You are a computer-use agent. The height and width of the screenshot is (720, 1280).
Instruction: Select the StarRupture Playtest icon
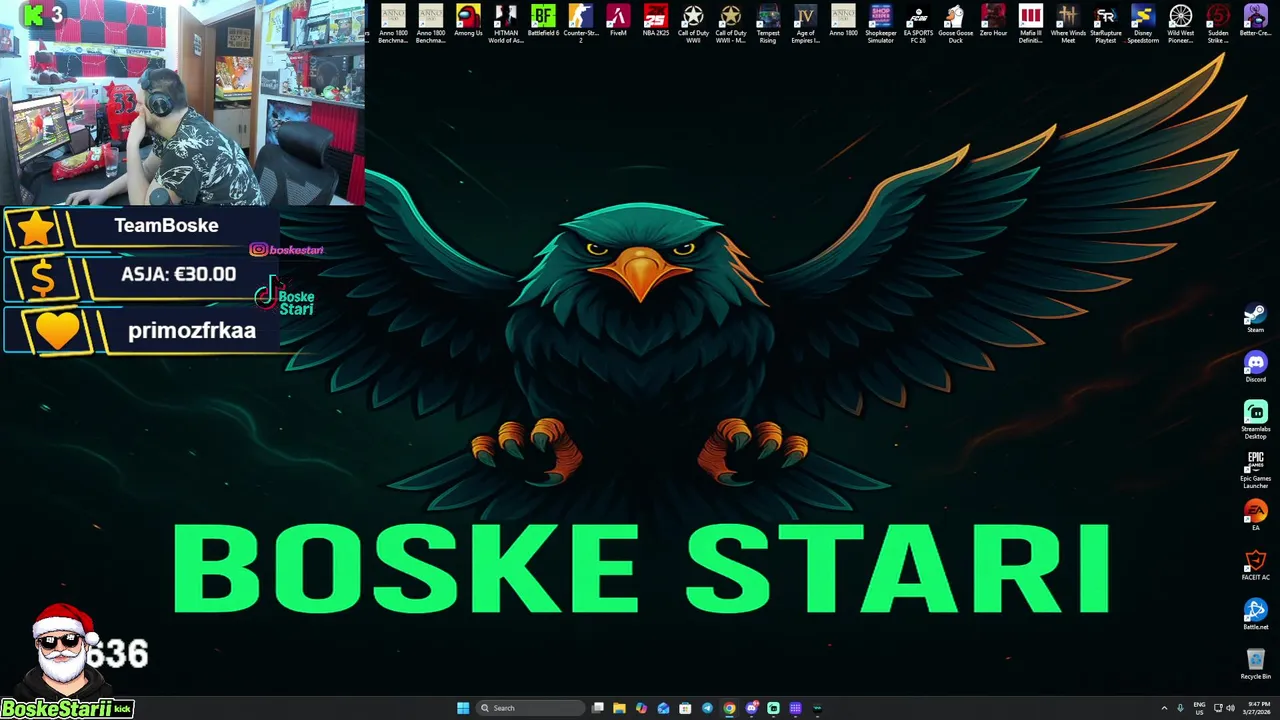1105,24
